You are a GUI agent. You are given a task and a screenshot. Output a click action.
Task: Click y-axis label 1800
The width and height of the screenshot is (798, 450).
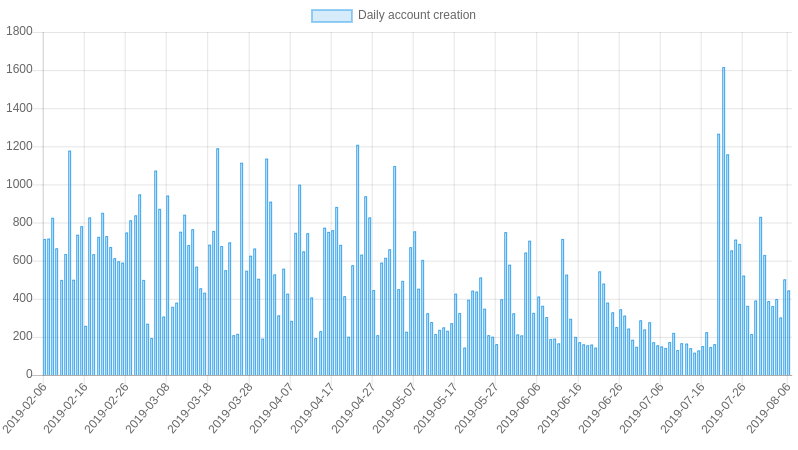(19, 32)
